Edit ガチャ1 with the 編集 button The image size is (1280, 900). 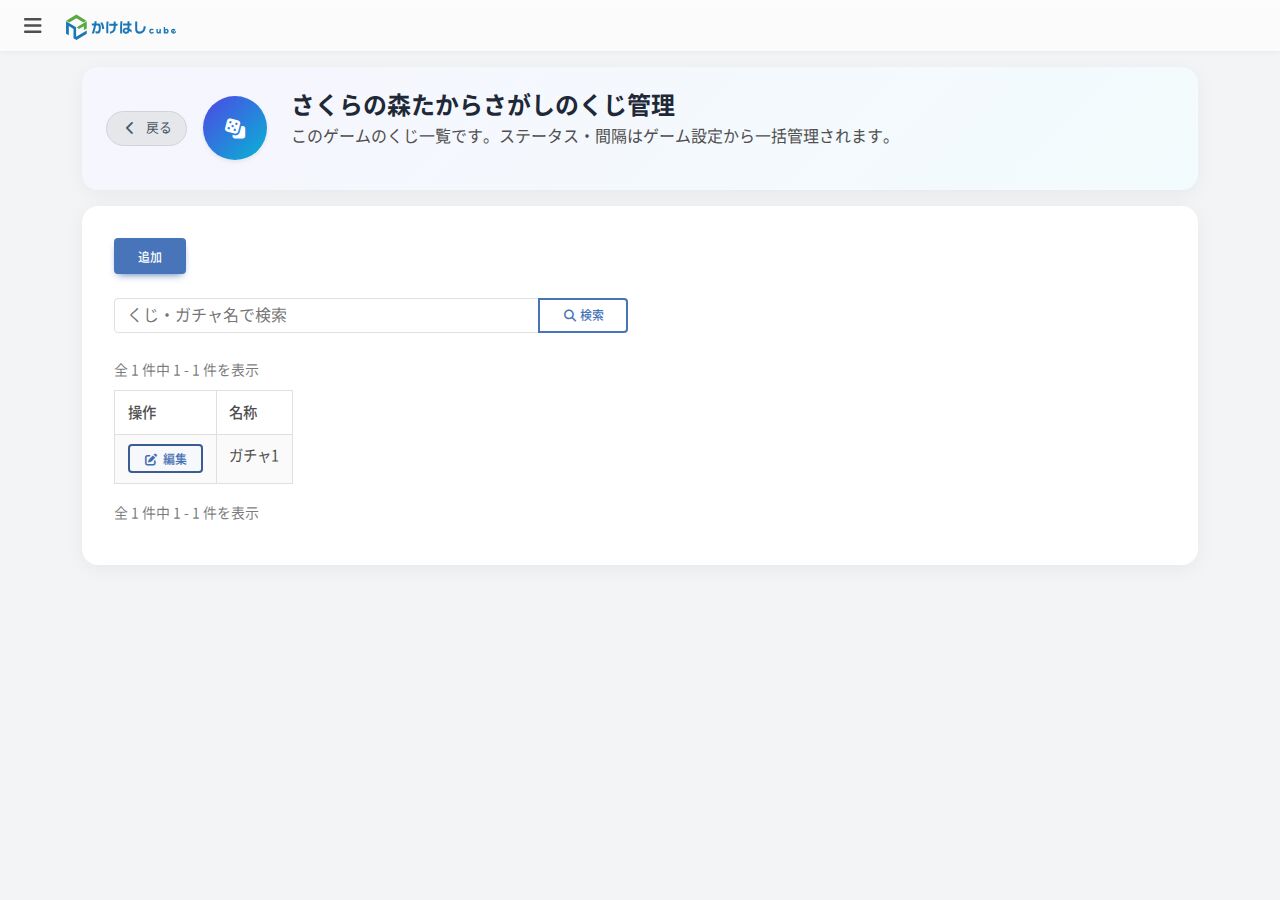pyautogui.click(x=165, y=459)
